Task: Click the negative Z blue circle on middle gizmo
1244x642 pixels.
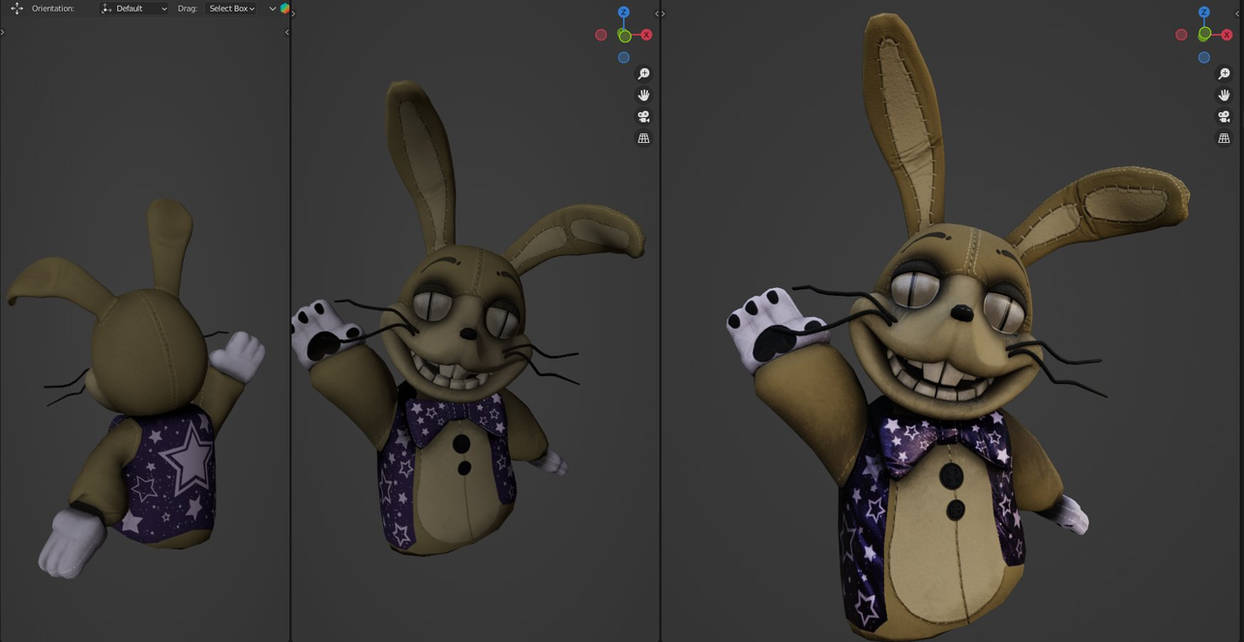Action: 623,58
